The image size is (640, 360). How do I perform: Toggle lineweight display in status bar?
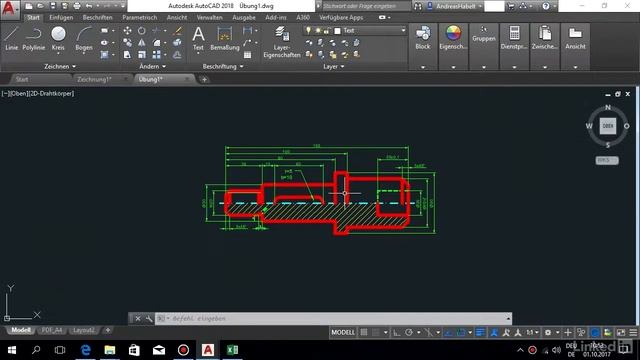coord(480,333)
